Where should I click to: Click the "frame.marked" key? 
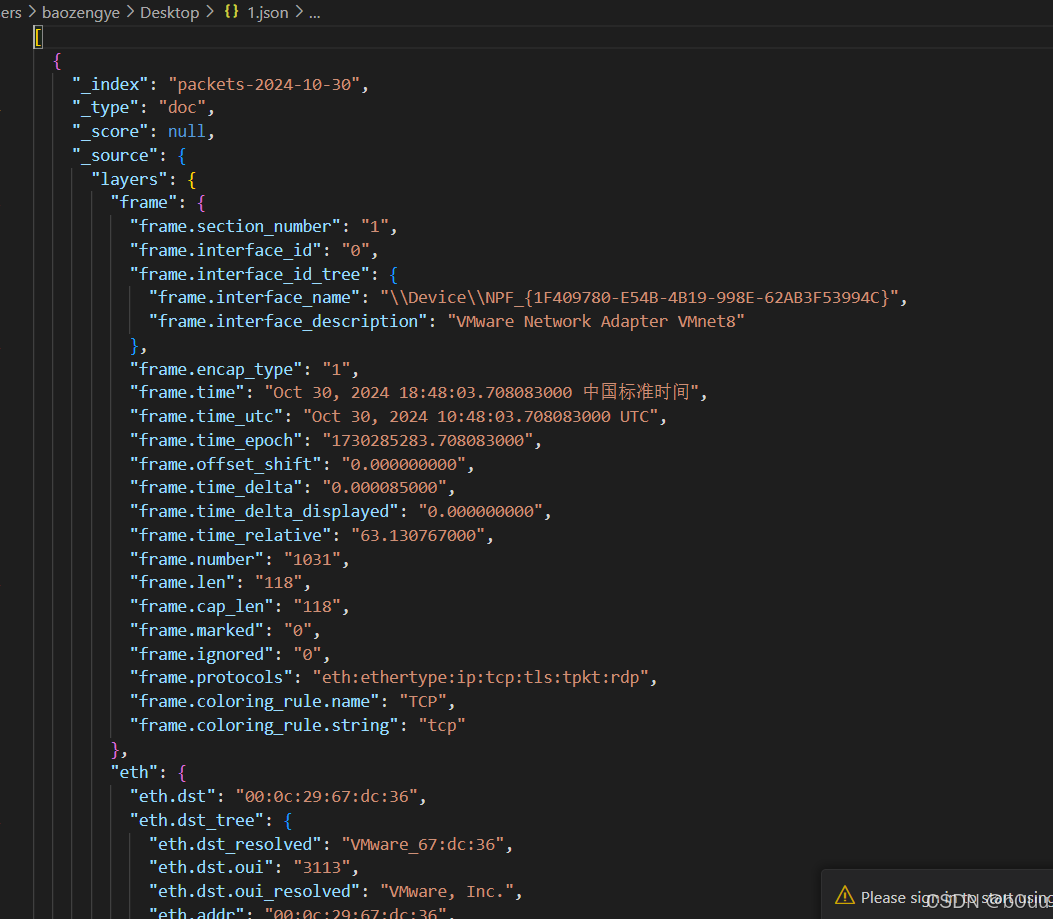point(197,630)
